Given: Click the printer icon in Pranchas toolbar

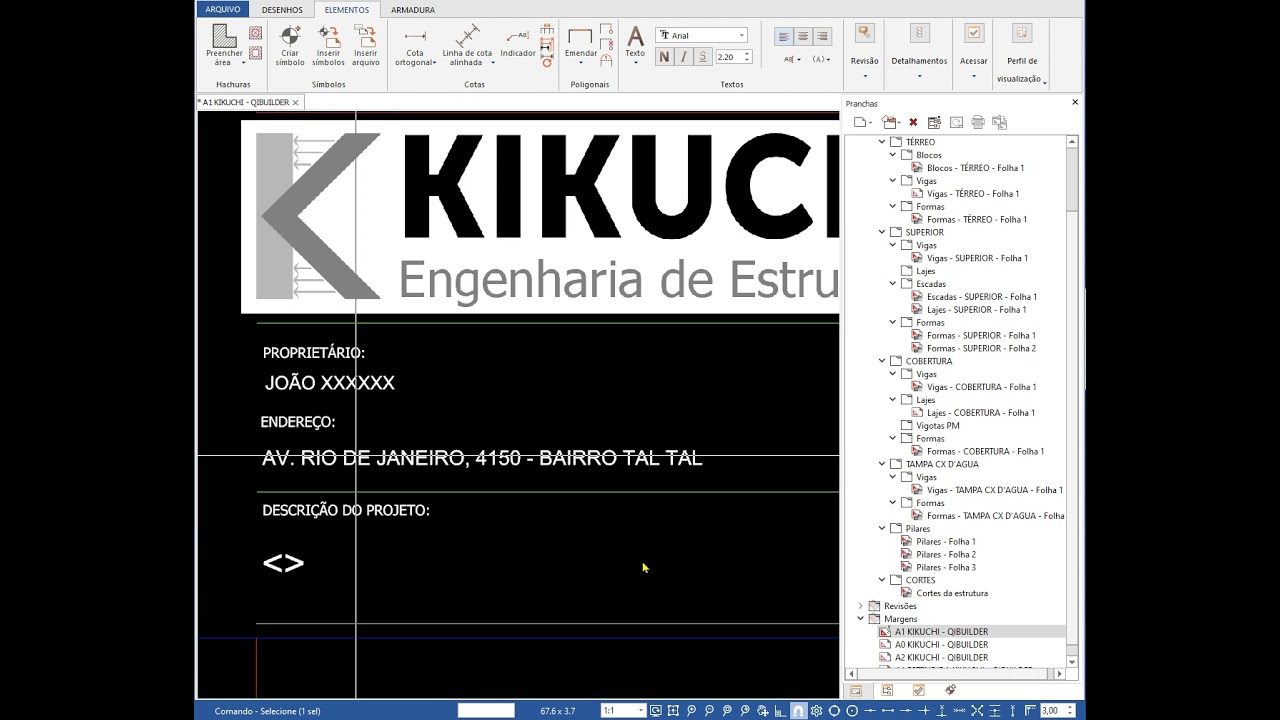Looking at the screenshot, I should [978, 122].
